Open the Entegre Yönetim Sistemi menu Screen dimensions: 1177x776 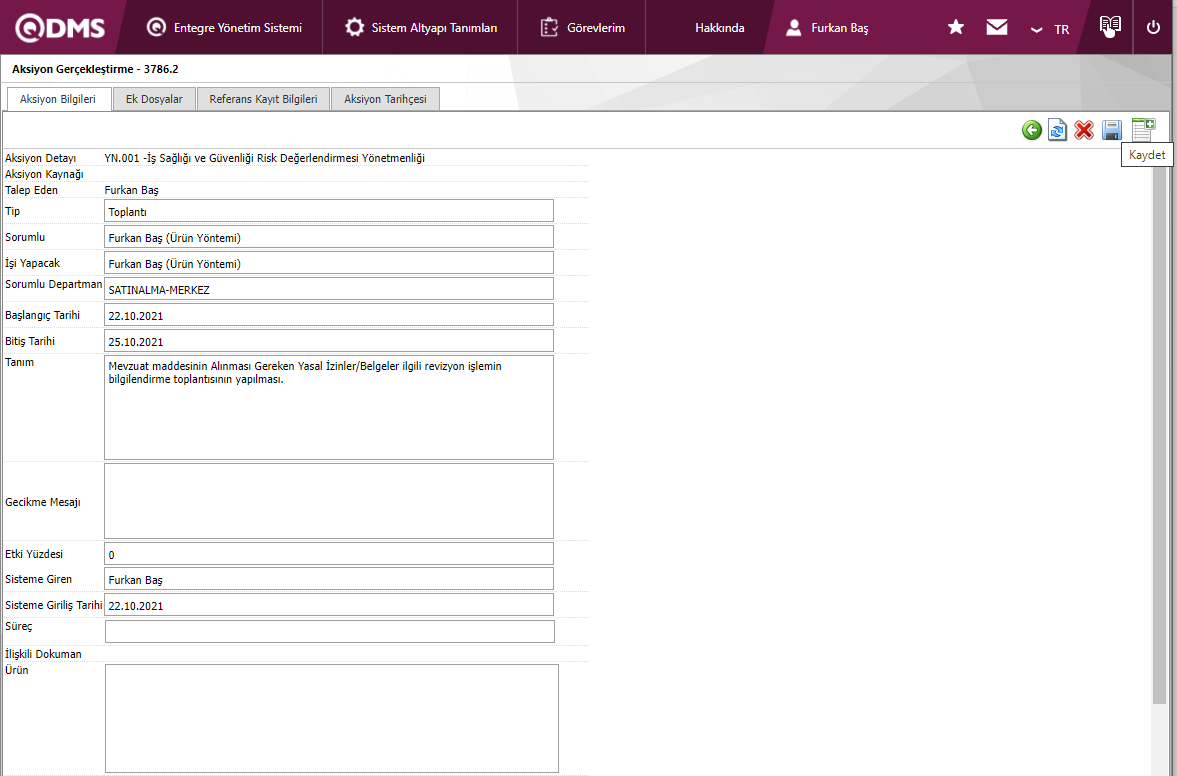224,28
